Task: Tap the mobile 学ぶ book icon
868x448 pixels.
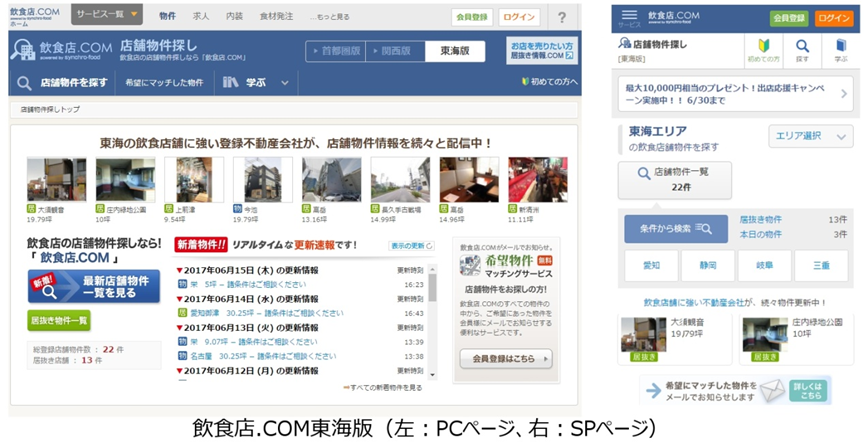Action: pyautogui.click(x=841, y=50)
